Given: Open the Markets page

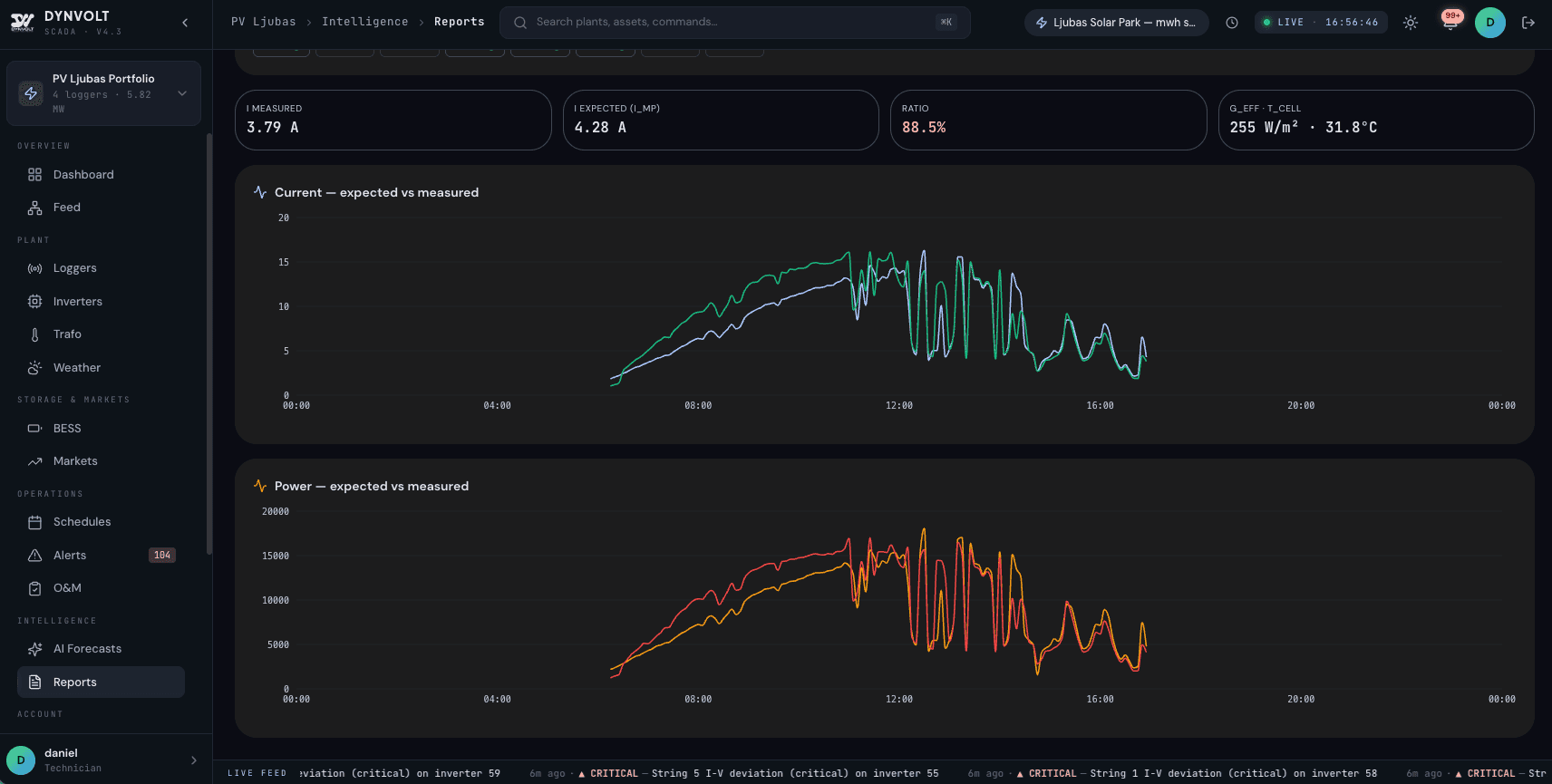Looking at the screenshot, I should (101, 461).
